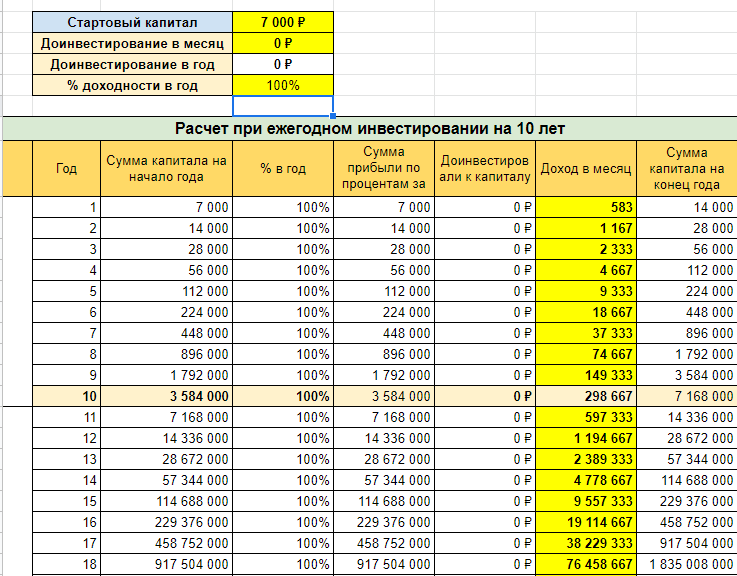Select the 0 ₽ reinvestment cell in year 7 row
Viewport: 737px width, 576px height.
(485, 333)
